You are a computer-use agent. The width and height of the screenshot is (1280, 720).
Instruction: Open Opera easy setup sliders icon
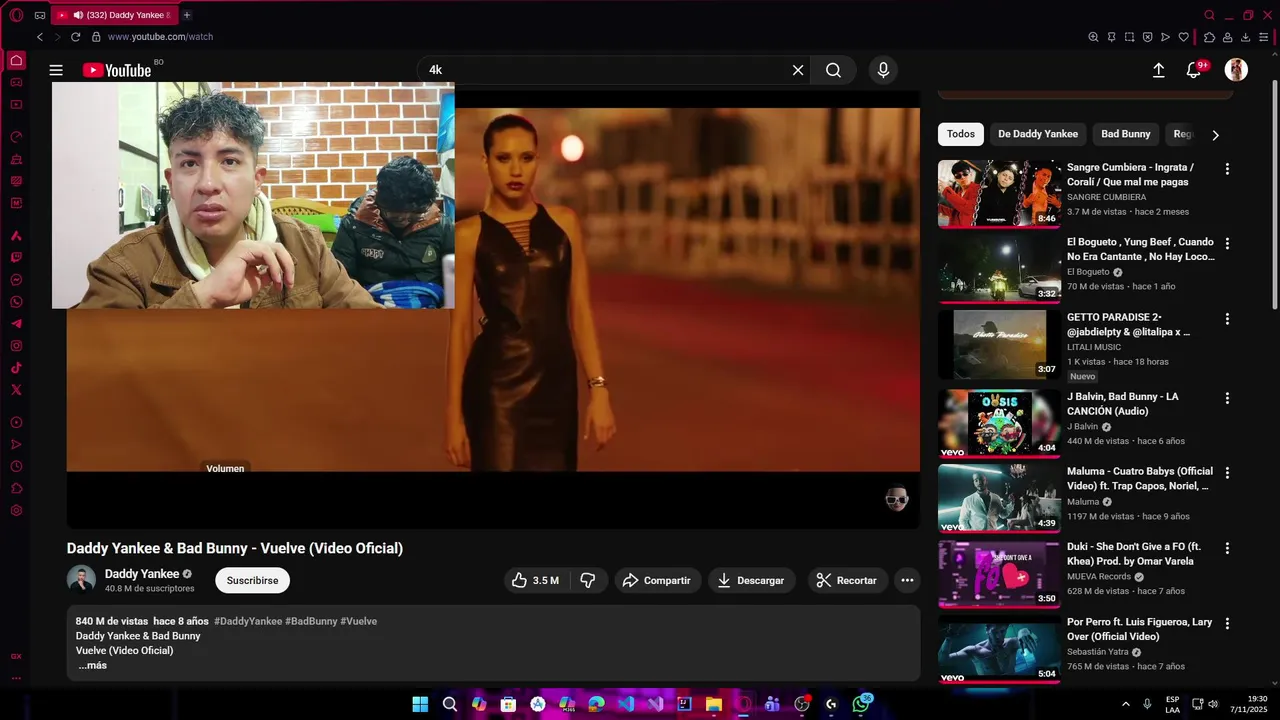click(x=1264, y=37)
